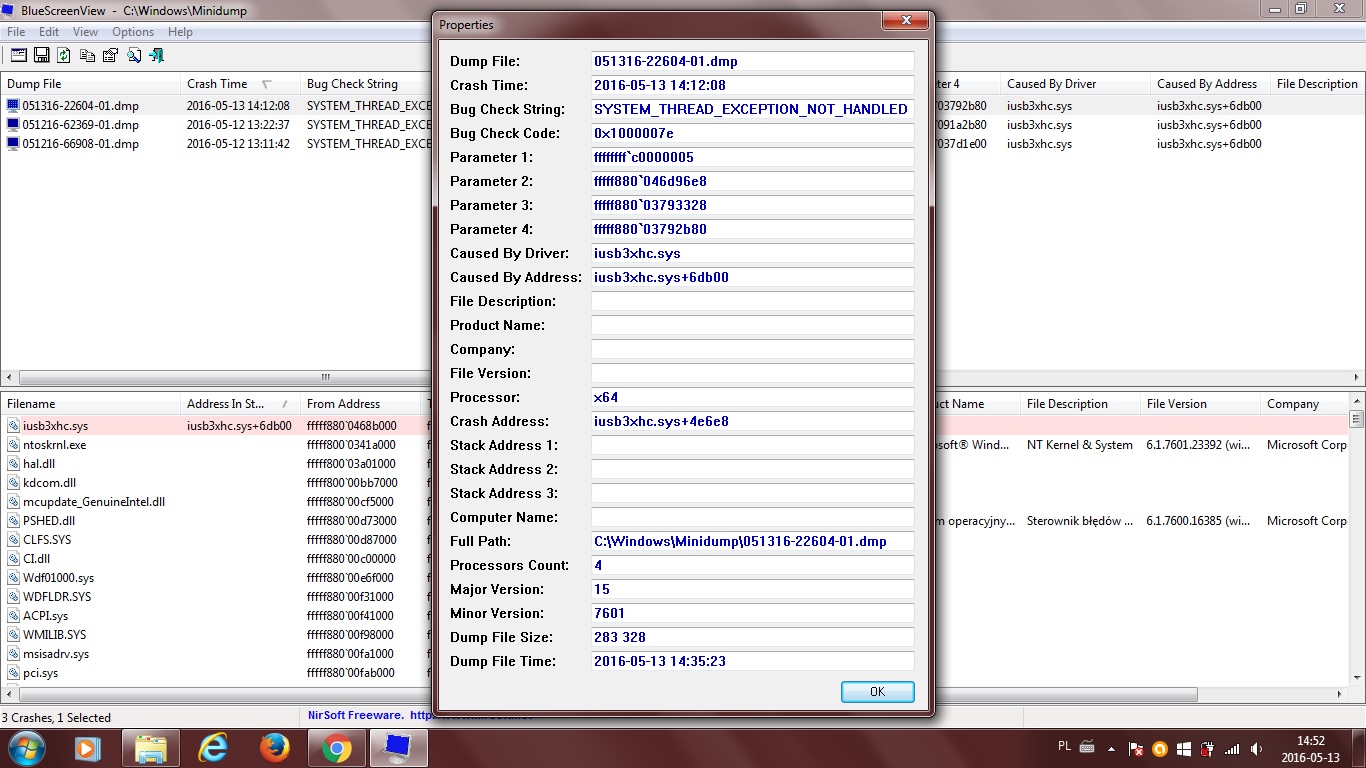The height and width of the screenshot is (768, 1366).
Task: Click the Get Windows 10 tray icon
Action: tap(1184, 748)
